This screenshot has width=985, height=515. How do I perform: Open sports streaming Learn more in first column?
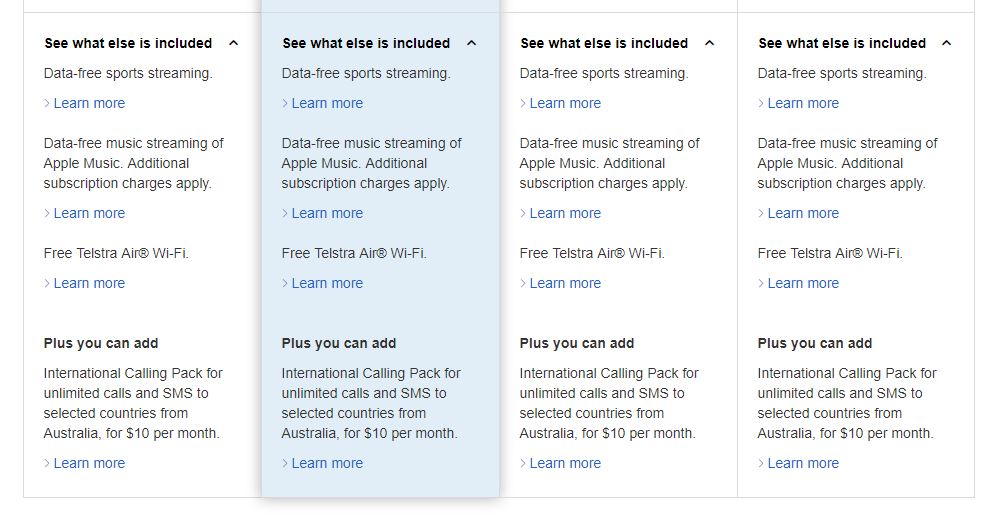click(x=85, y=103)
